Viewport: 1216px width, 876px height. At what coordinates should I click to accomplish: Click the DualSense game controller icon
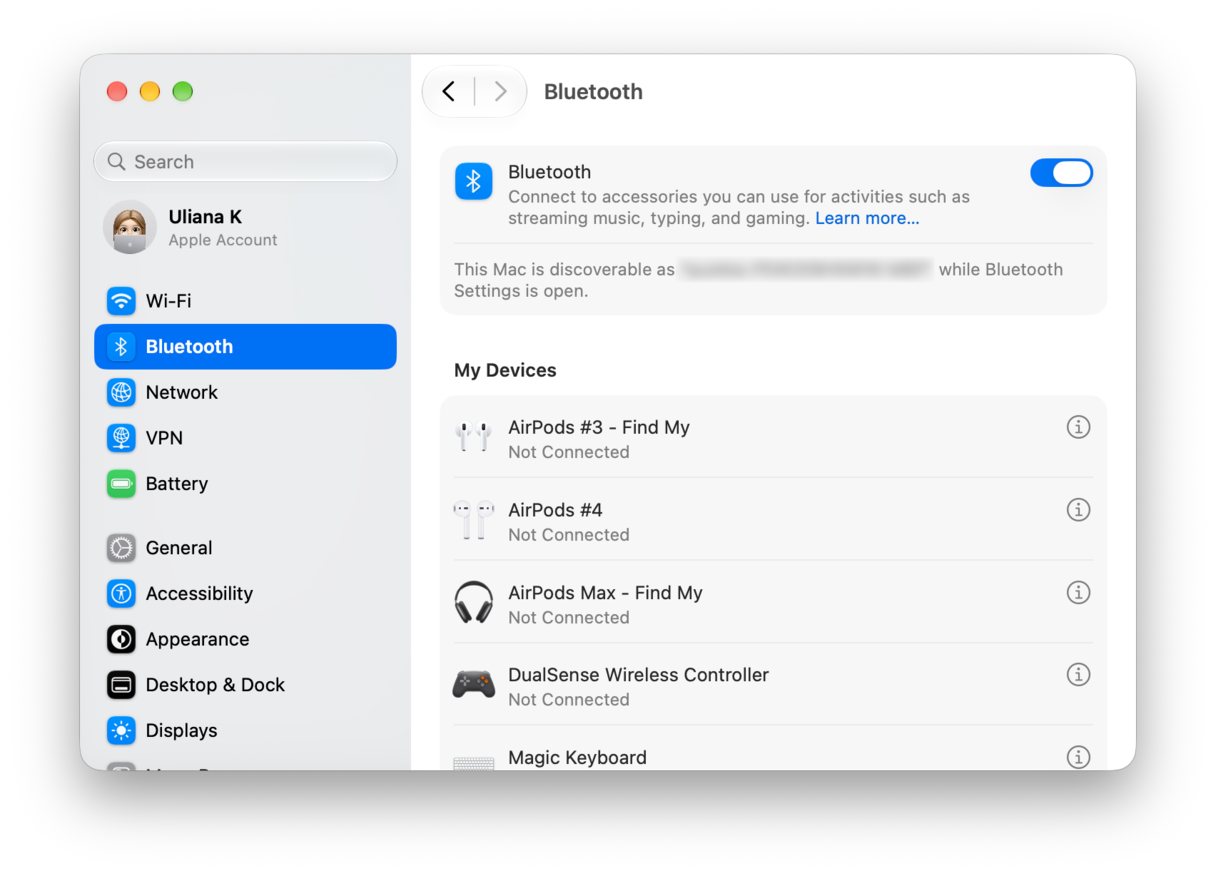474,685
